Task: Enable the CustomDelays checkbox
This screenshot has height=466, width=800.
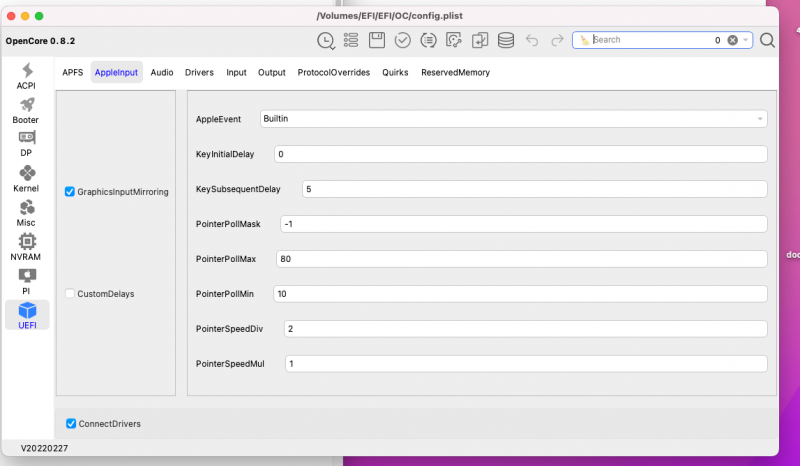Action: pyautogui.click(x=70, y=293)
